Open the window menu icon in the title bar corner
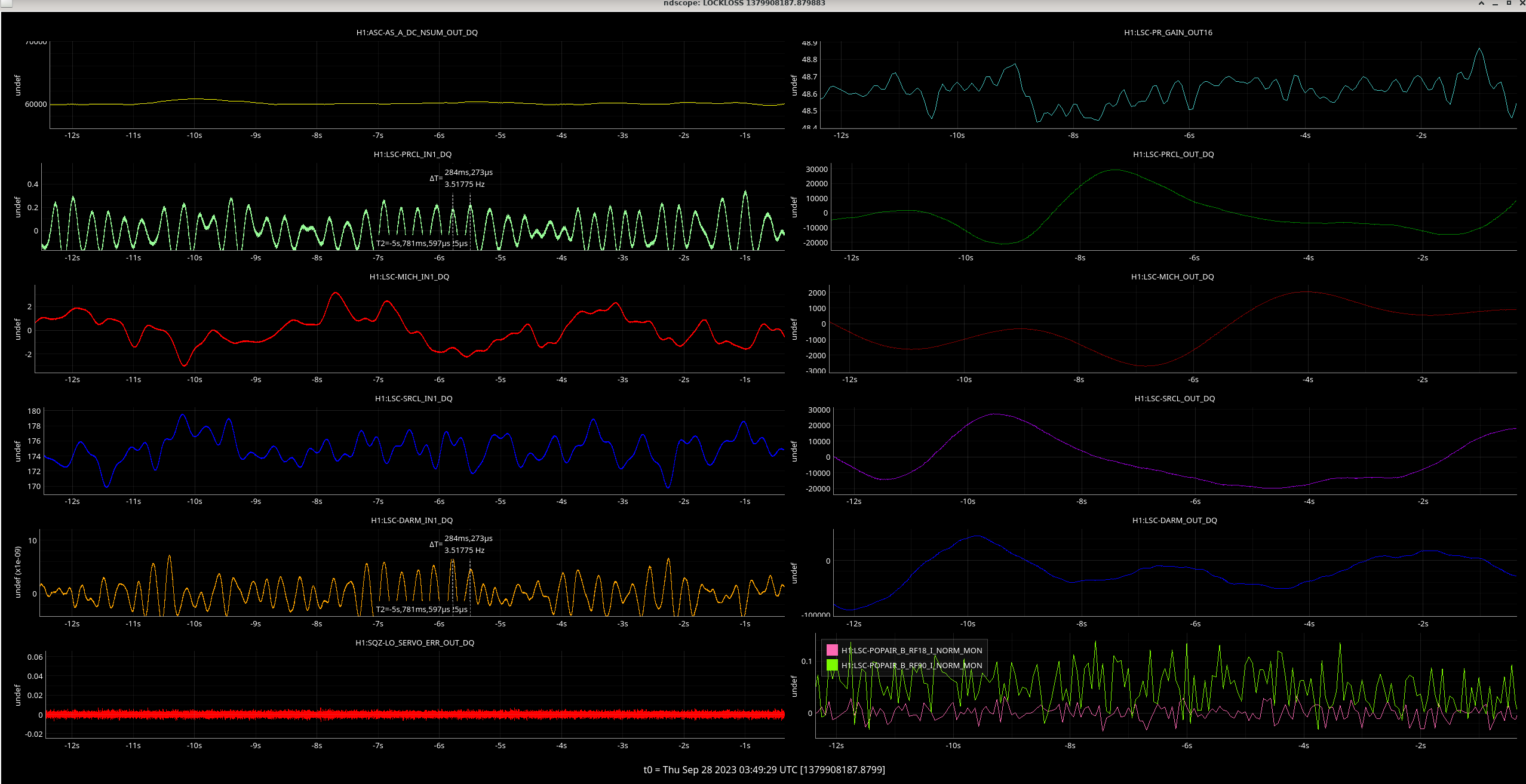Image resolution: width=1526 pixels, height=784 pixels. [6, 4]
